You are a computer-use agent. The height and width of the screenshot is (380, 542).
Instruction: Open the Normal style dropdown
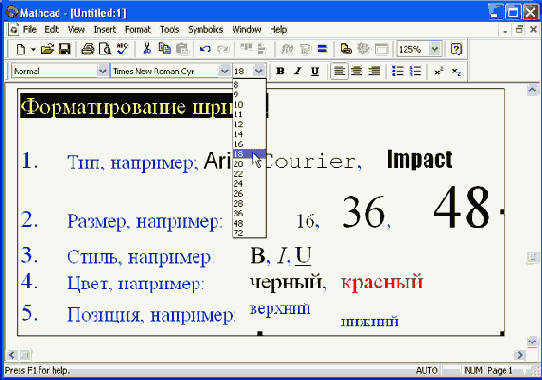pyautogui.click(x=102, y=71)
